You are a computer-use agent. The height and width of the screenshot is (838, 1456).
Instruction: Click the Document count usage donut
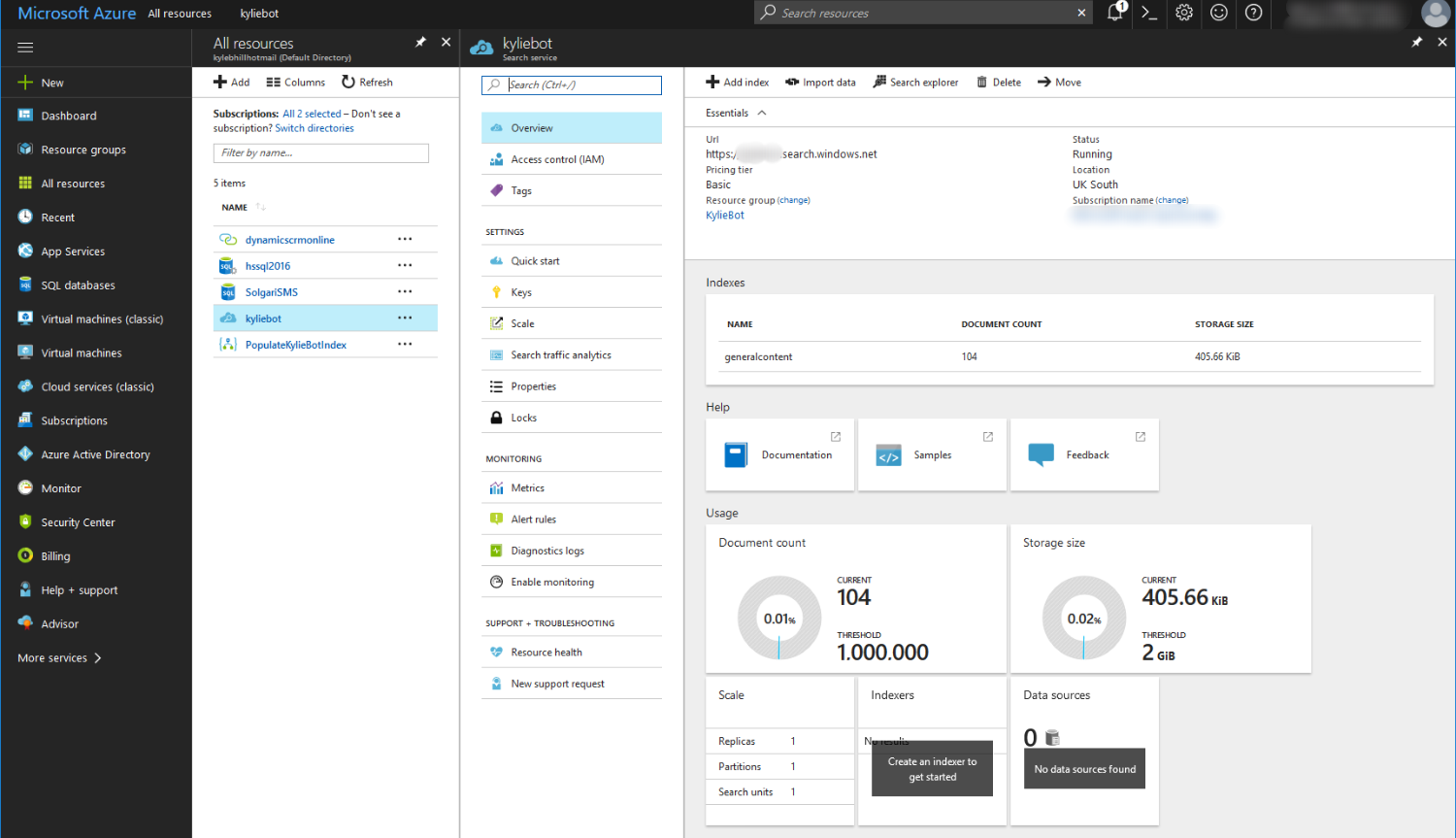(779, 619)
